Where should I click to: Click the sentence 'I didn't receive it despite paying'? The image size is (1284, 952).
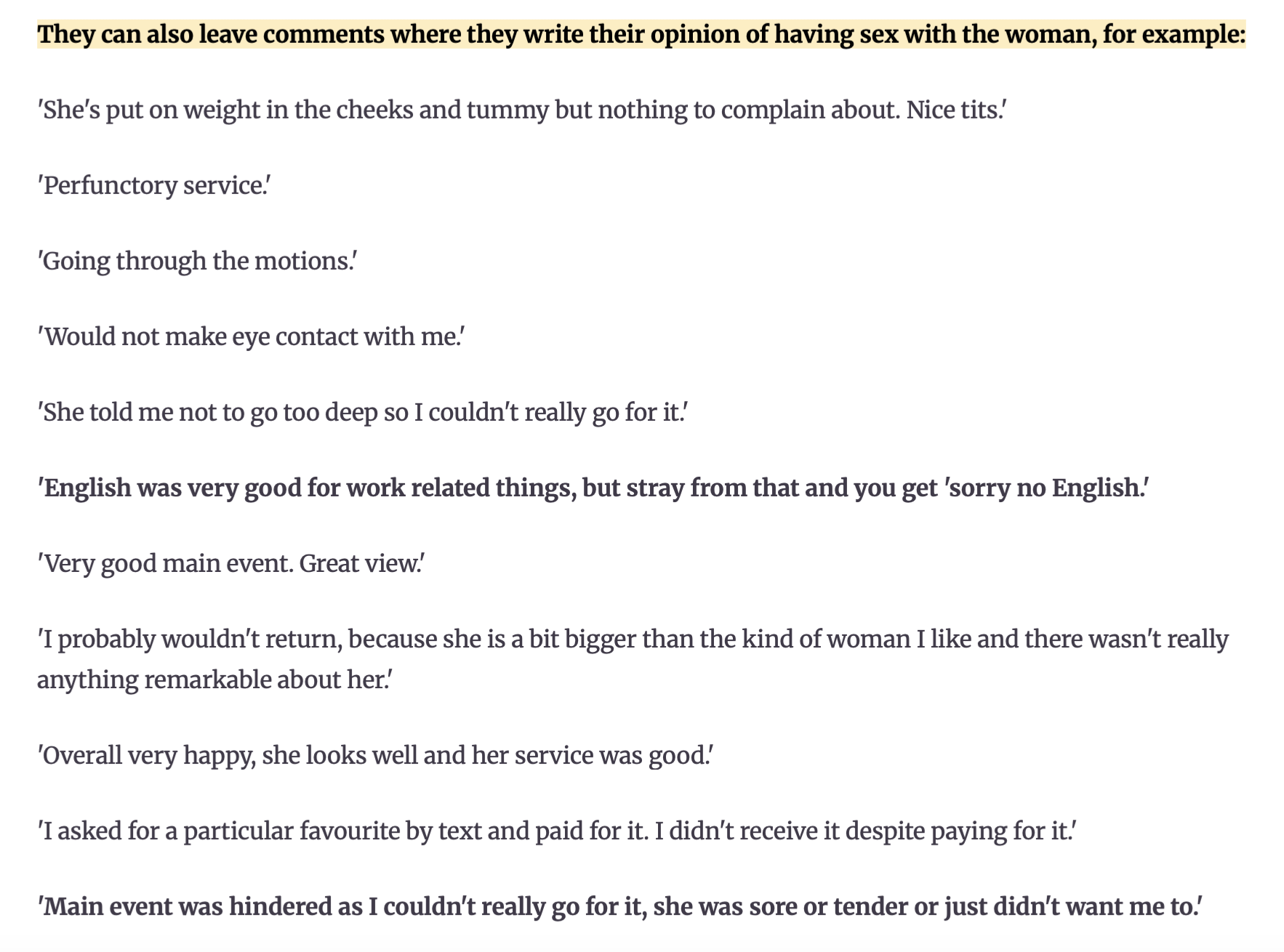click(x=864, y=831)
